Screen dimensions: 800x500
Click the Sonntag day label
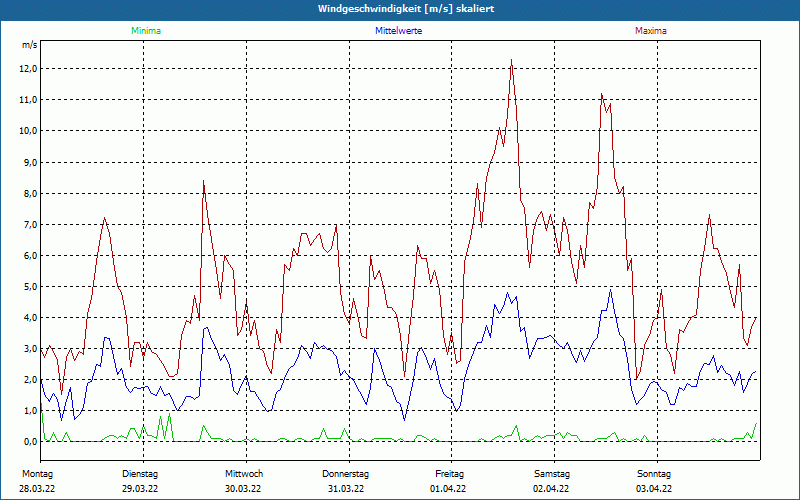tap(654, 474)
